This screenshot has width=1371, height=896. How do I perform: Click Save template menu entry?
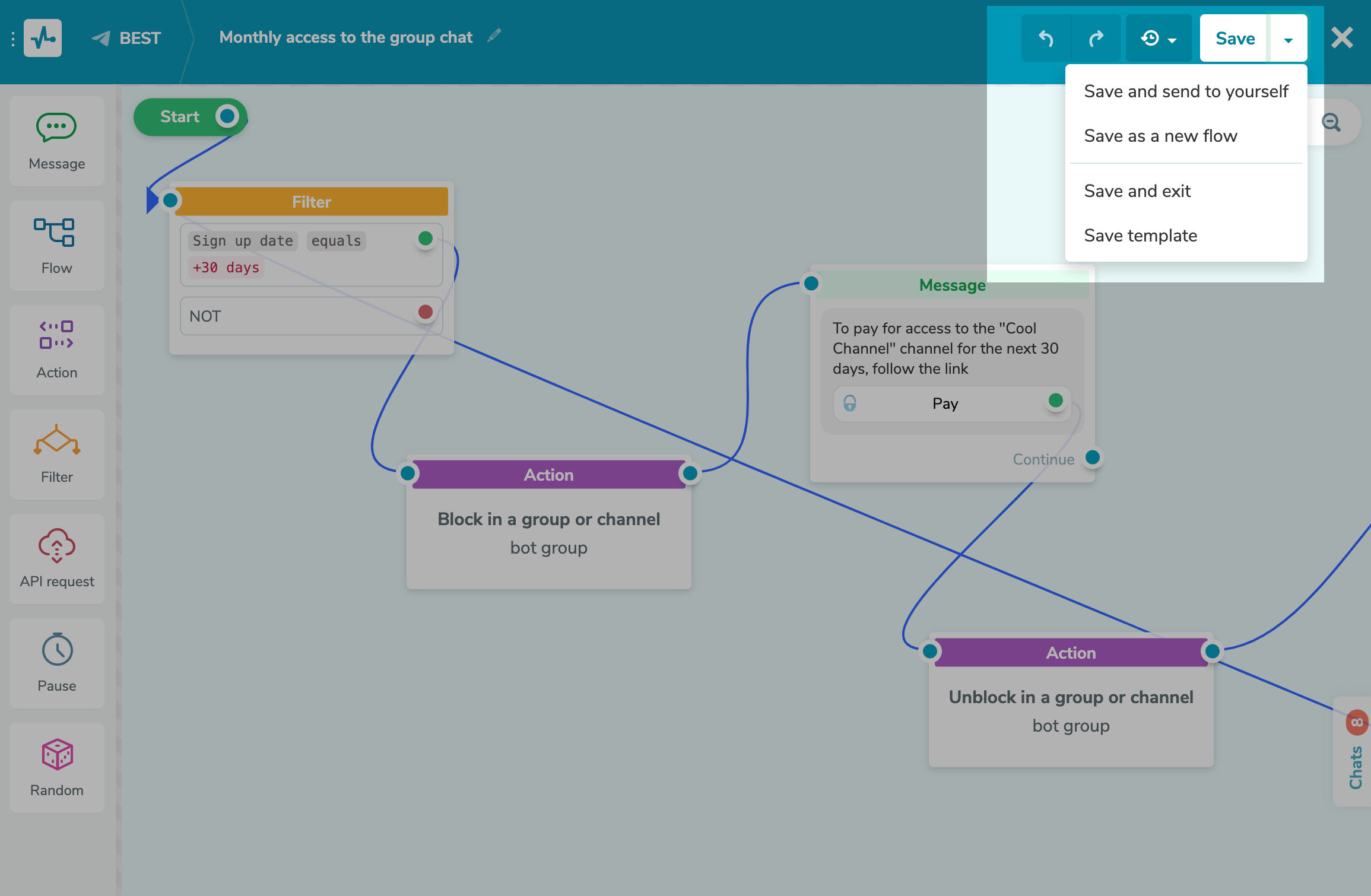(1140, 236)
